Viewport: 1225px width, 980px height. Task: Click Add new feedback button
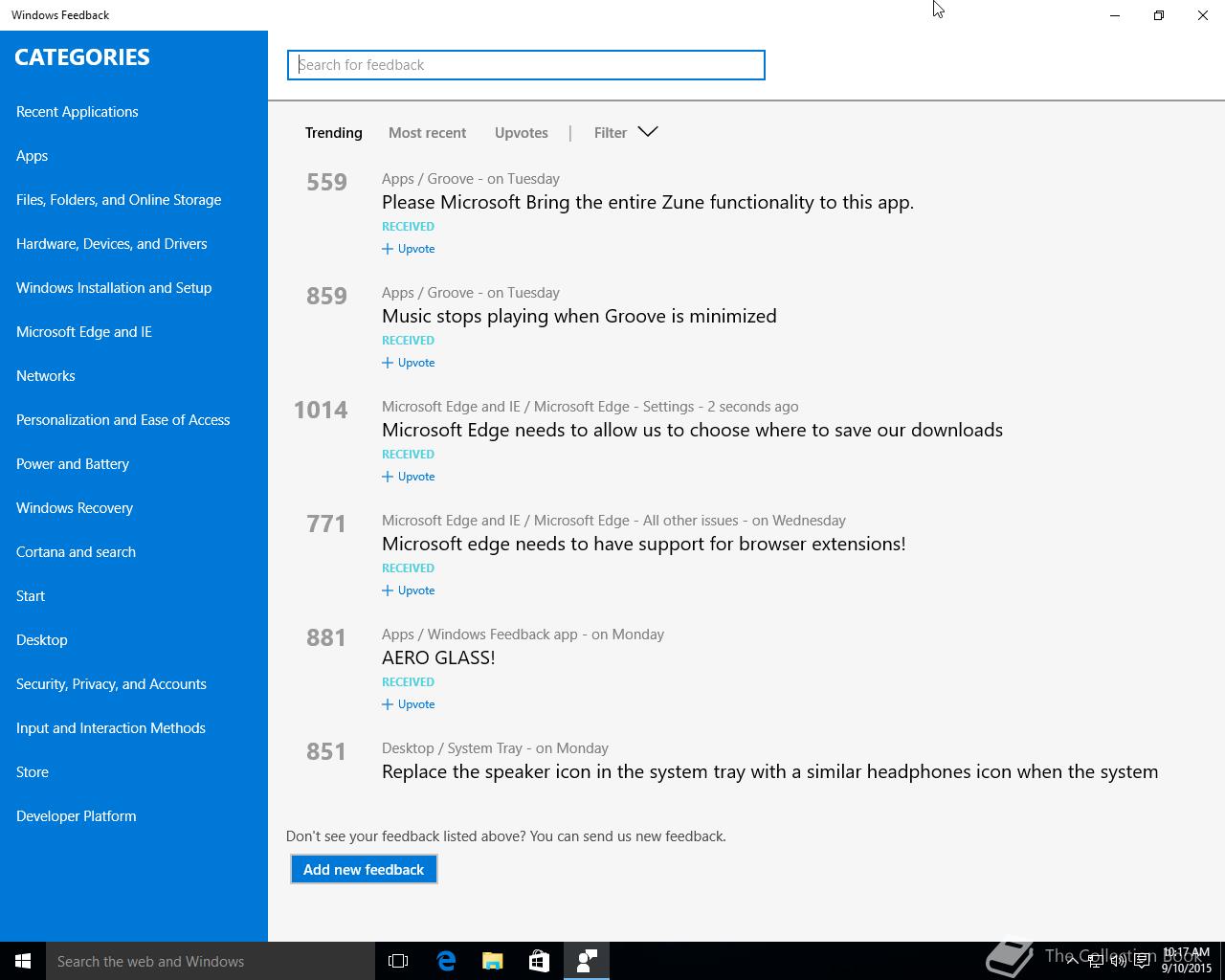pyautogui.click(x=364, y=869)
